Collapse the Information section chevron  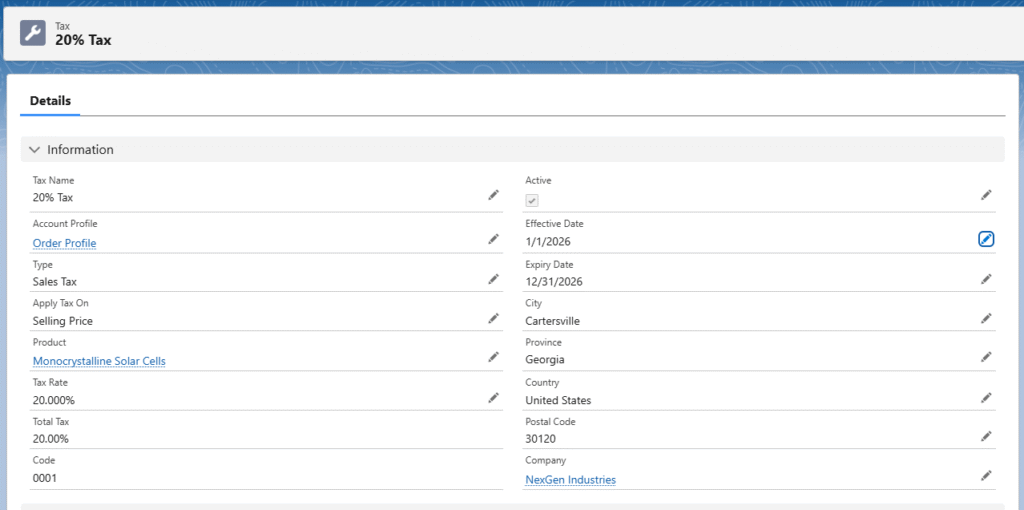pos(35,150)
